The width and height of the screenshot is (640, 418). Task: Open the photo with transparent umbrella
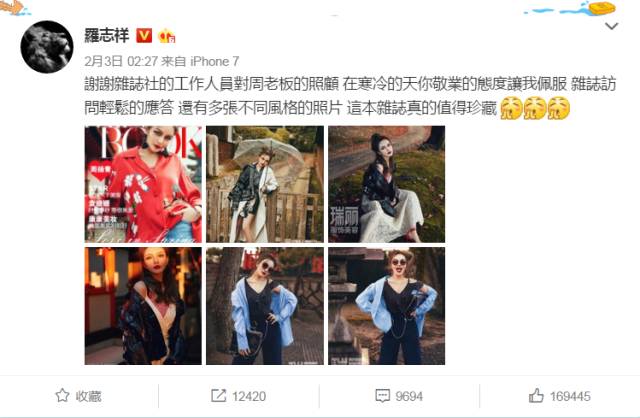(265, 184)
